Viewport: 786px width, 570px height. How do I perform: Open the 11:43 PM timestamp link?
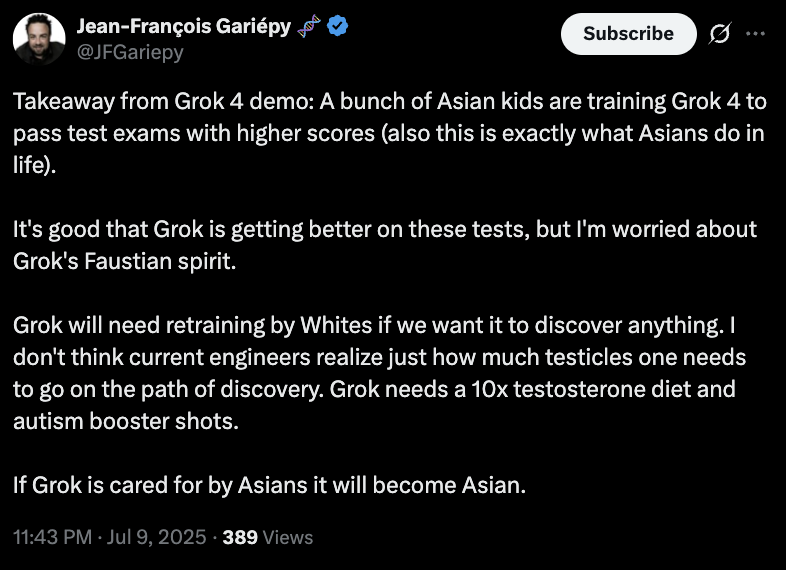tap(53, 537)
